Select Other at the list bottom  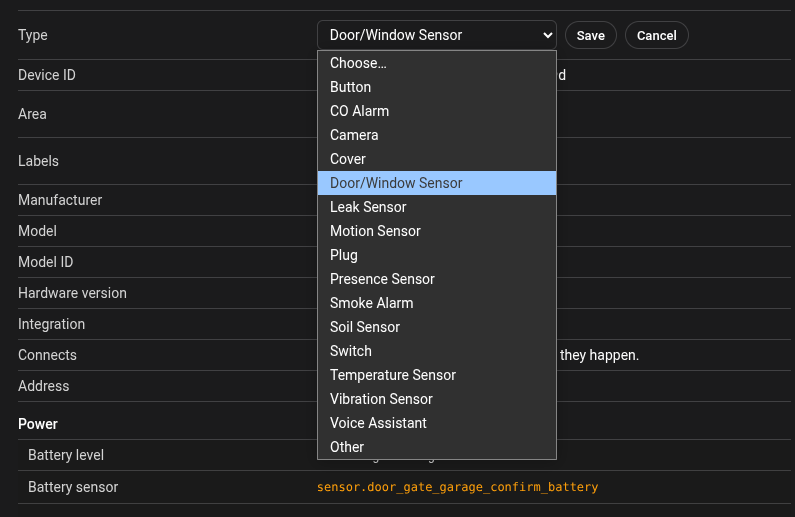(x=437, y=447)
